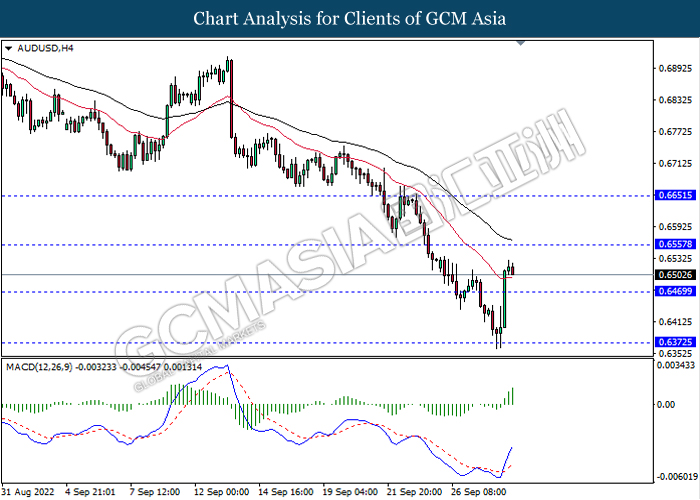Click the current price 0.65026 label
This screenshot has width=700, height=500.
click(675, 275)
